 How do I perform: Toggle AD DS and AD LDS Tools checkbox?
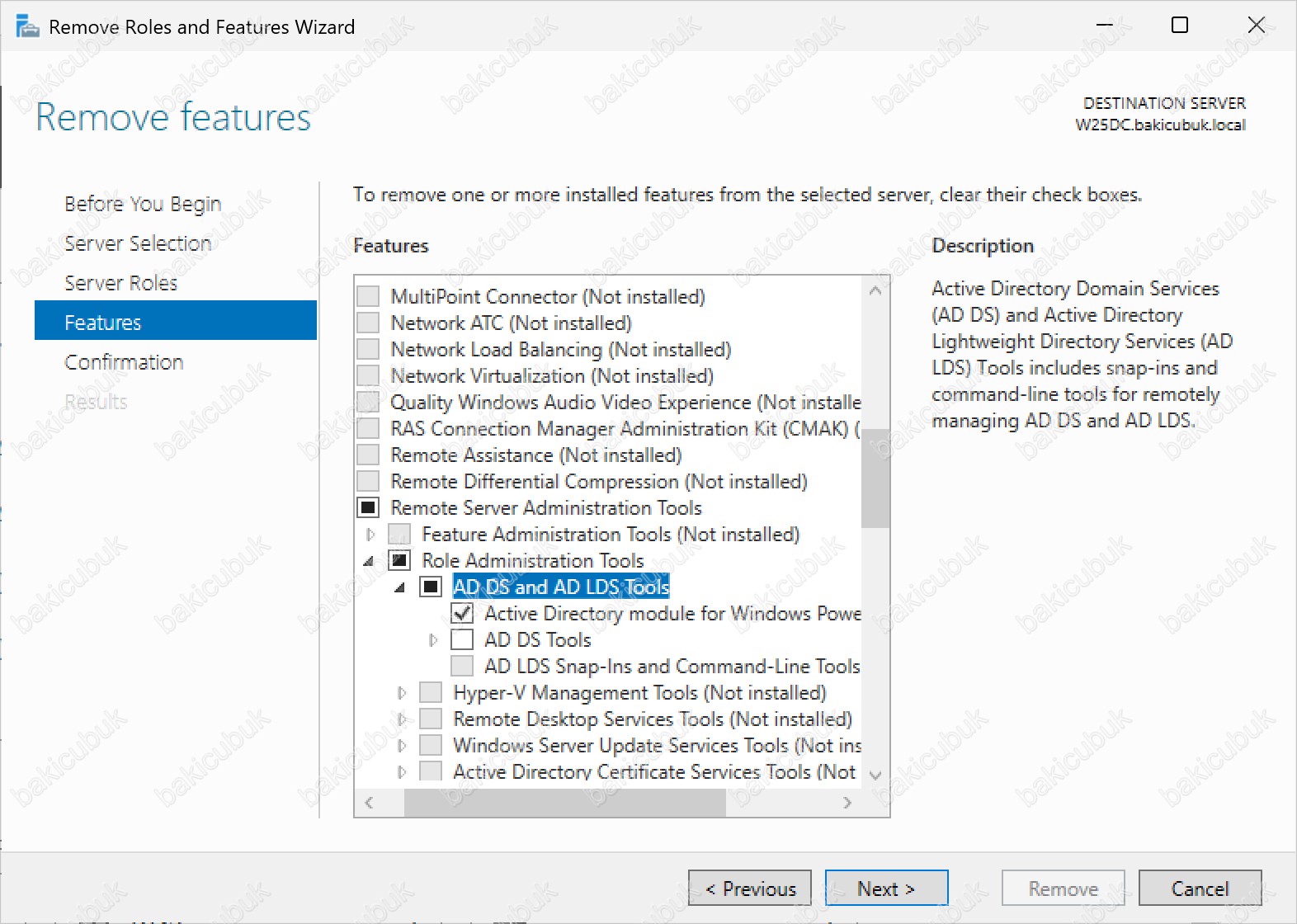coord(431,587)
